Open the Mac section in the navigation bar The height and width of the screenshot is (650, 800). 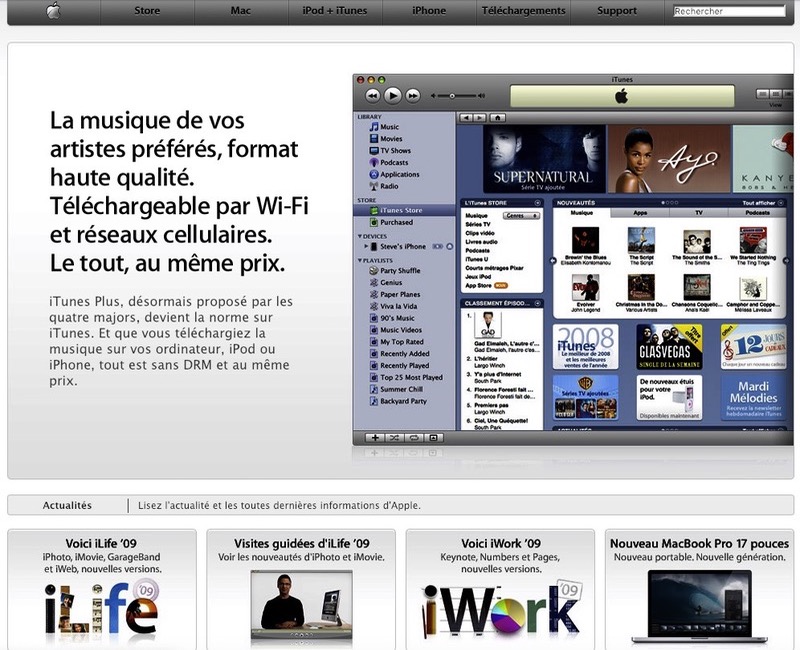click(x=241, y=11)
